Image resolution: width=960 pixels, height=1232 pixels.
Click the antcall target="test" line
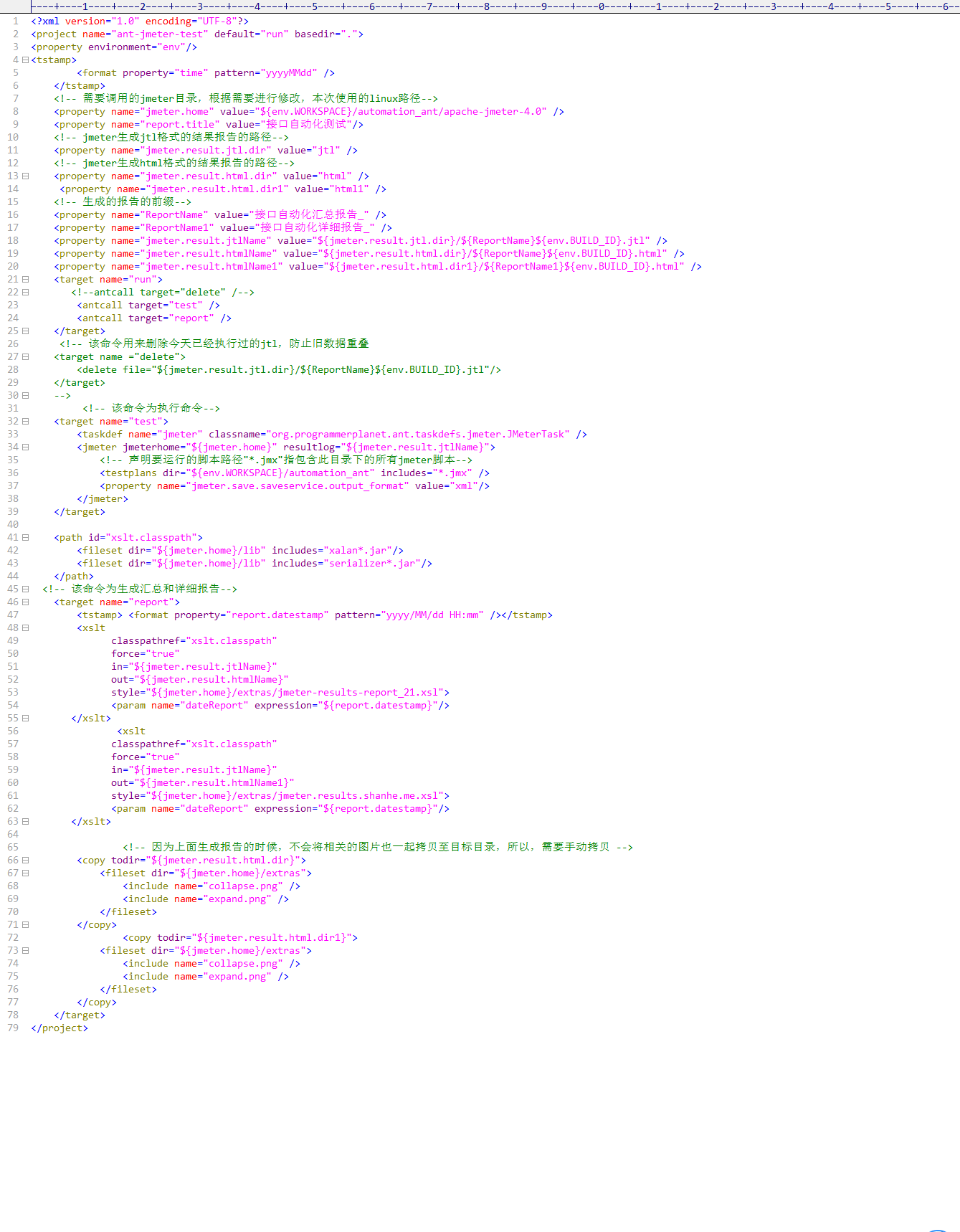pos(148,305)
